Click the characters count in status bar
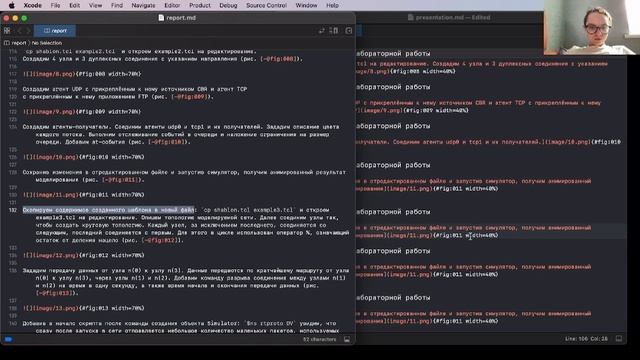 click(x=320, y=339)
